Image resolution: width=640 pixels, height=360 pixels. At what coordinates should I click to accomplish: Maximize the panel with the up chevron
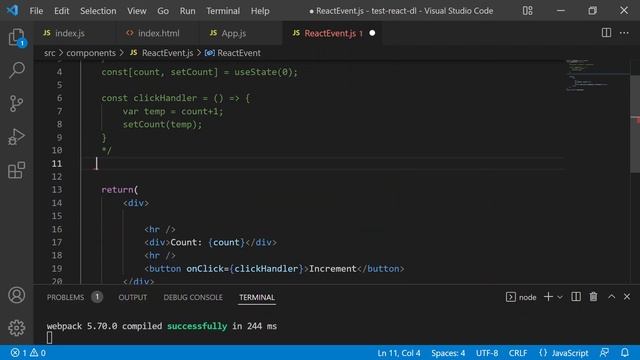[611, 297]
